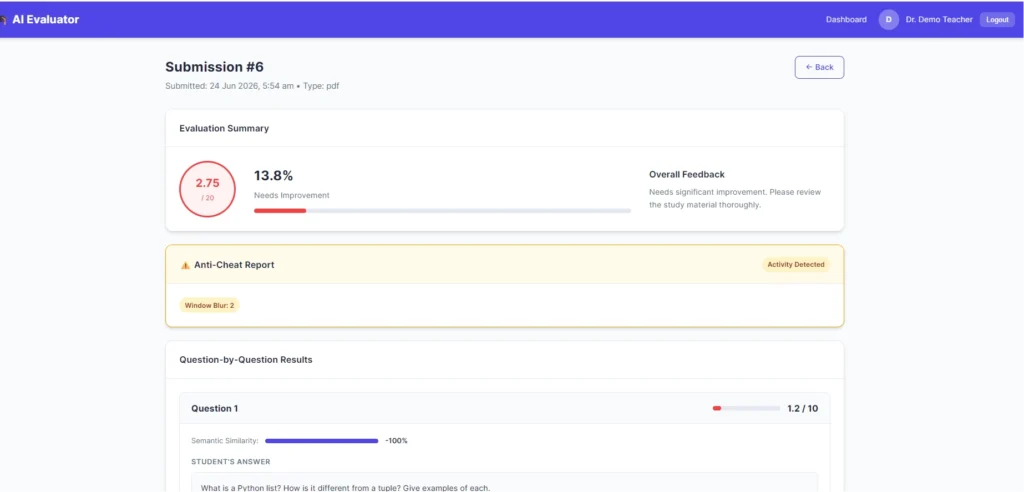Click the Window Blur: 2 tag
This screenshot has width=1024, height=492.
tap(209, 305)
